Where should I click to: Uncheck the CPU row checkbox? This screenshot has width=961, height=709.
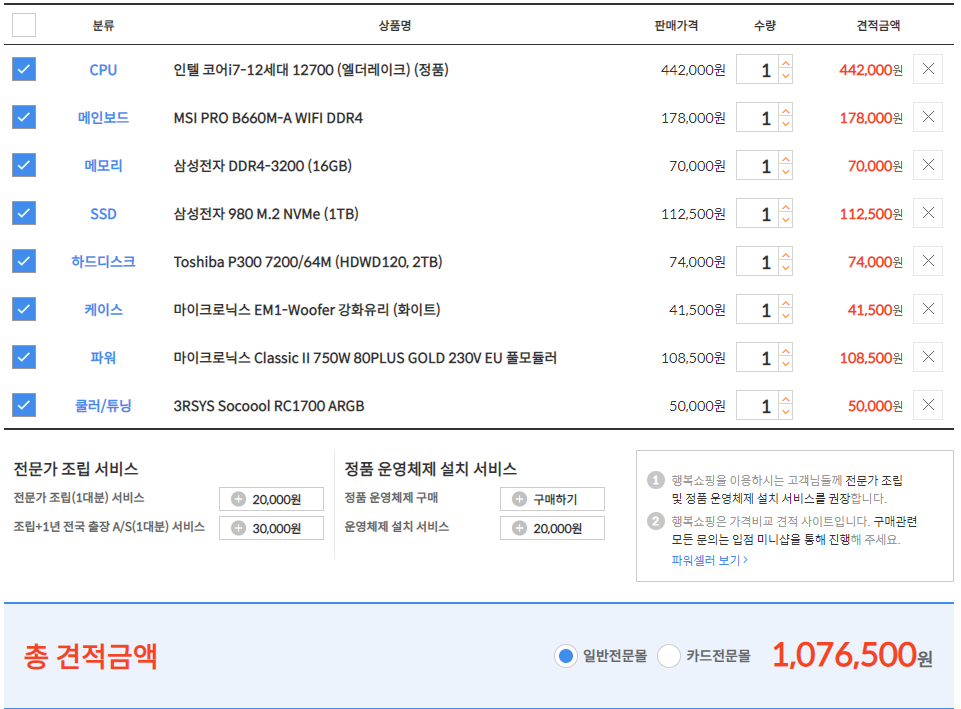tap(24, 69)
